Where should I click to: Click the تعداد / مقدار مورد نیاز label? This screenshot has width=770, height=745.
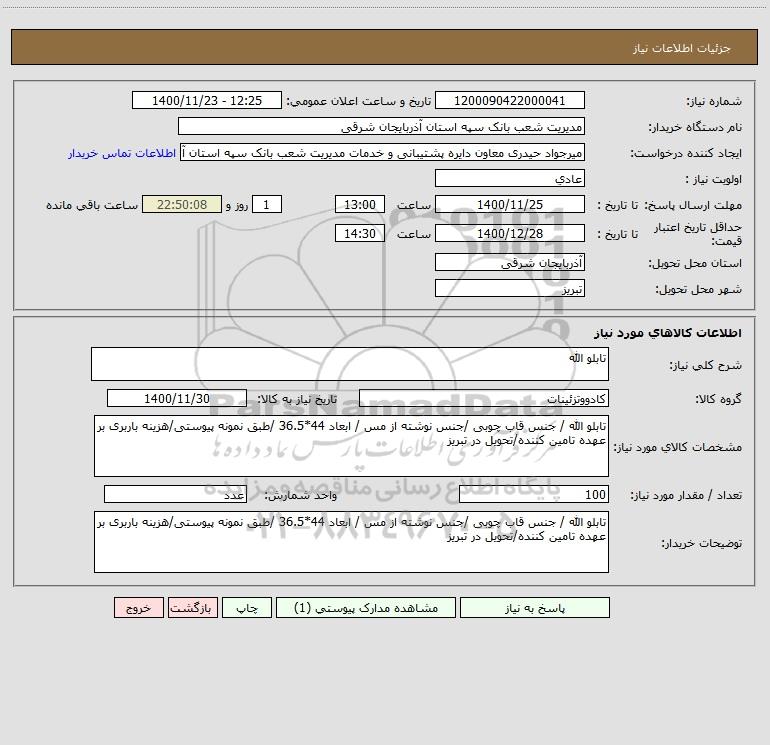coord(686,495)
